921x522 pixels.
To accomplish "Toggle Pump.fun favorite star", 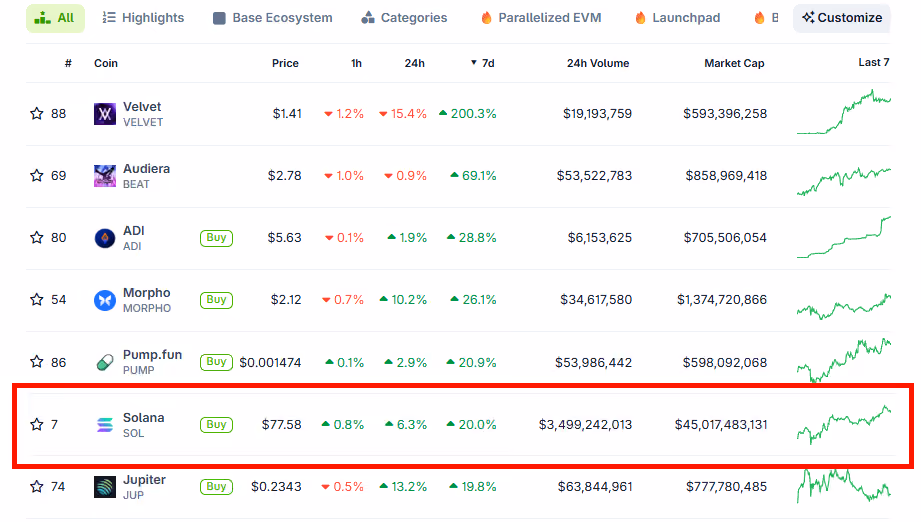I will pos(36,362).
